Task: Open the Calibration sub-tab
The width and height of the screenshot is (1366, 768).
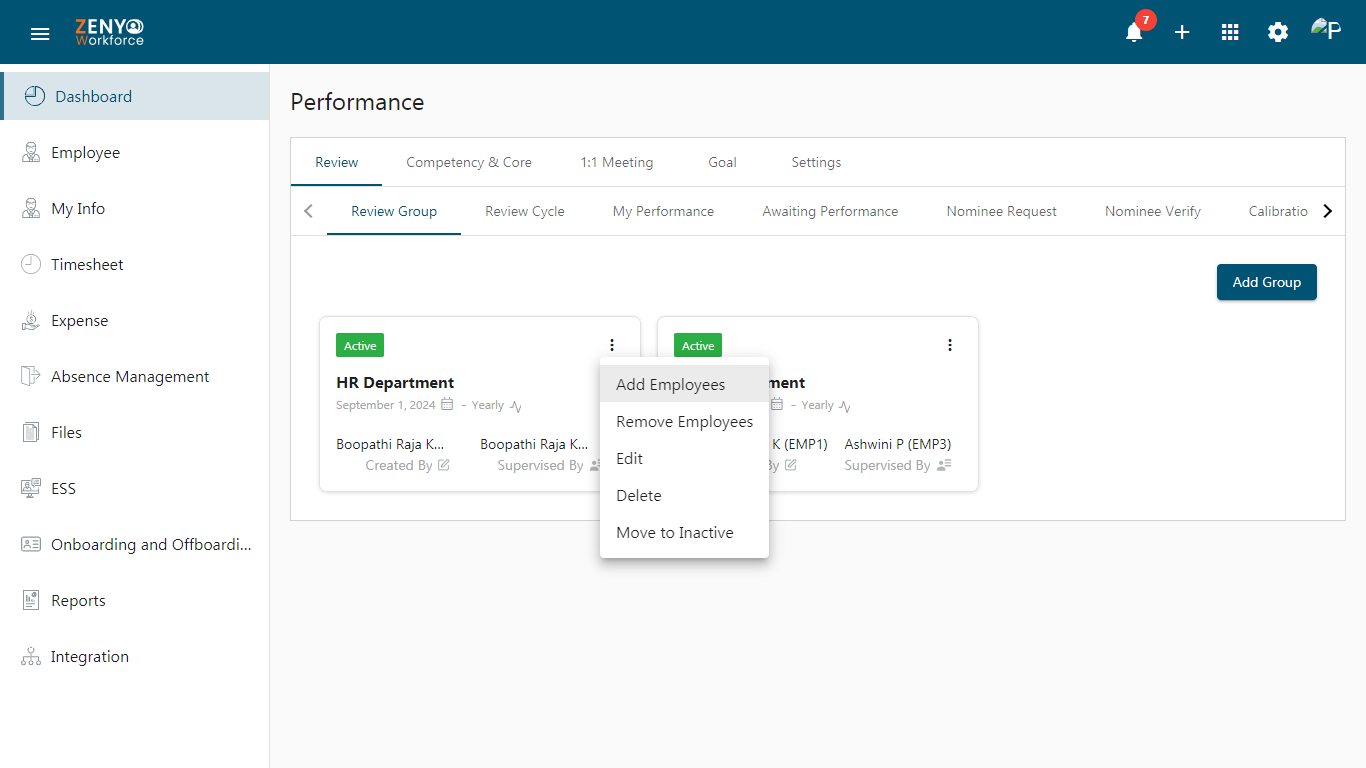Action: 1279,211
